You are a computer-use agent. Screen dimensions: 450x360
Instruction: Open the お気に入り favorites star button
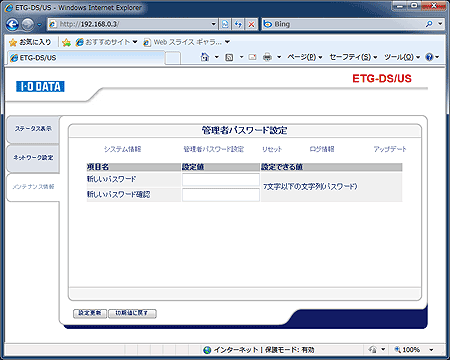(30, 42)
